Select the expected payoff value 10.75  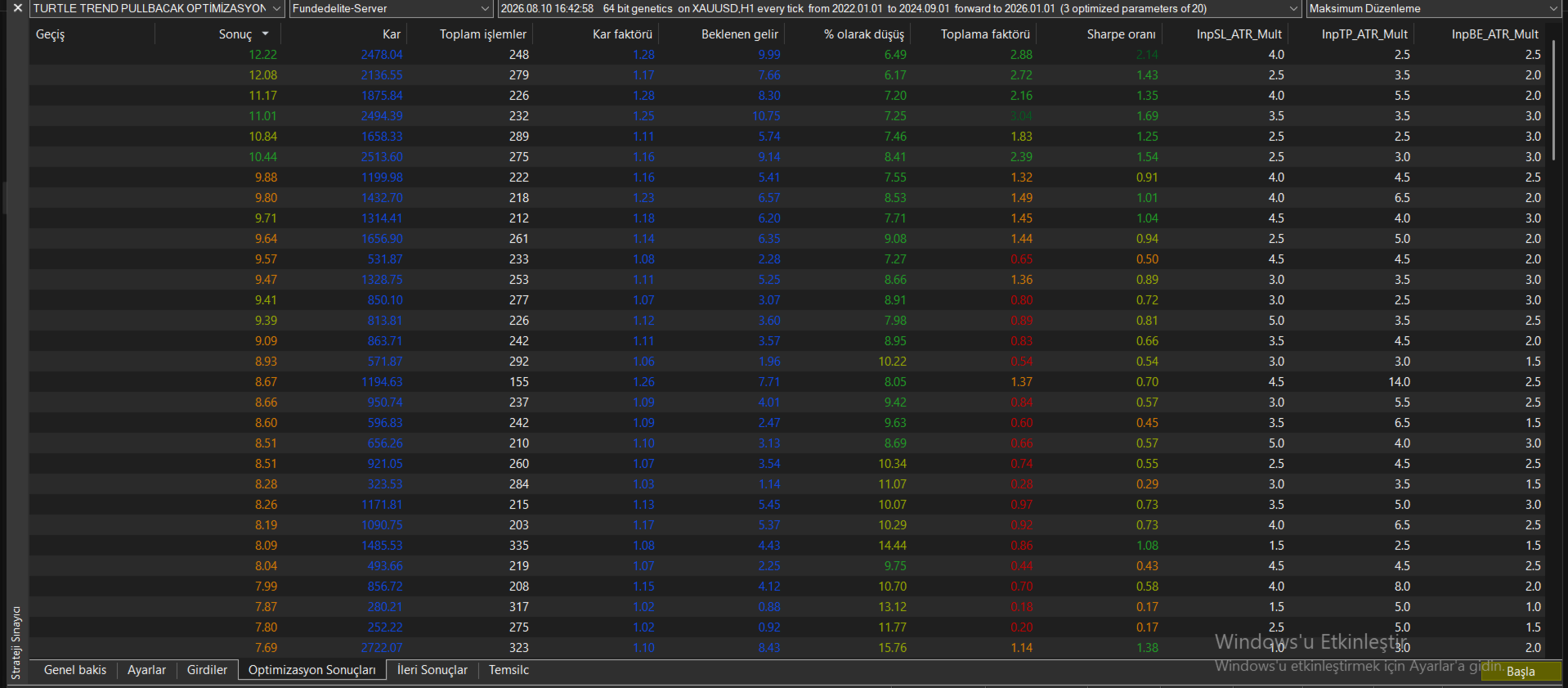point(767,116)
